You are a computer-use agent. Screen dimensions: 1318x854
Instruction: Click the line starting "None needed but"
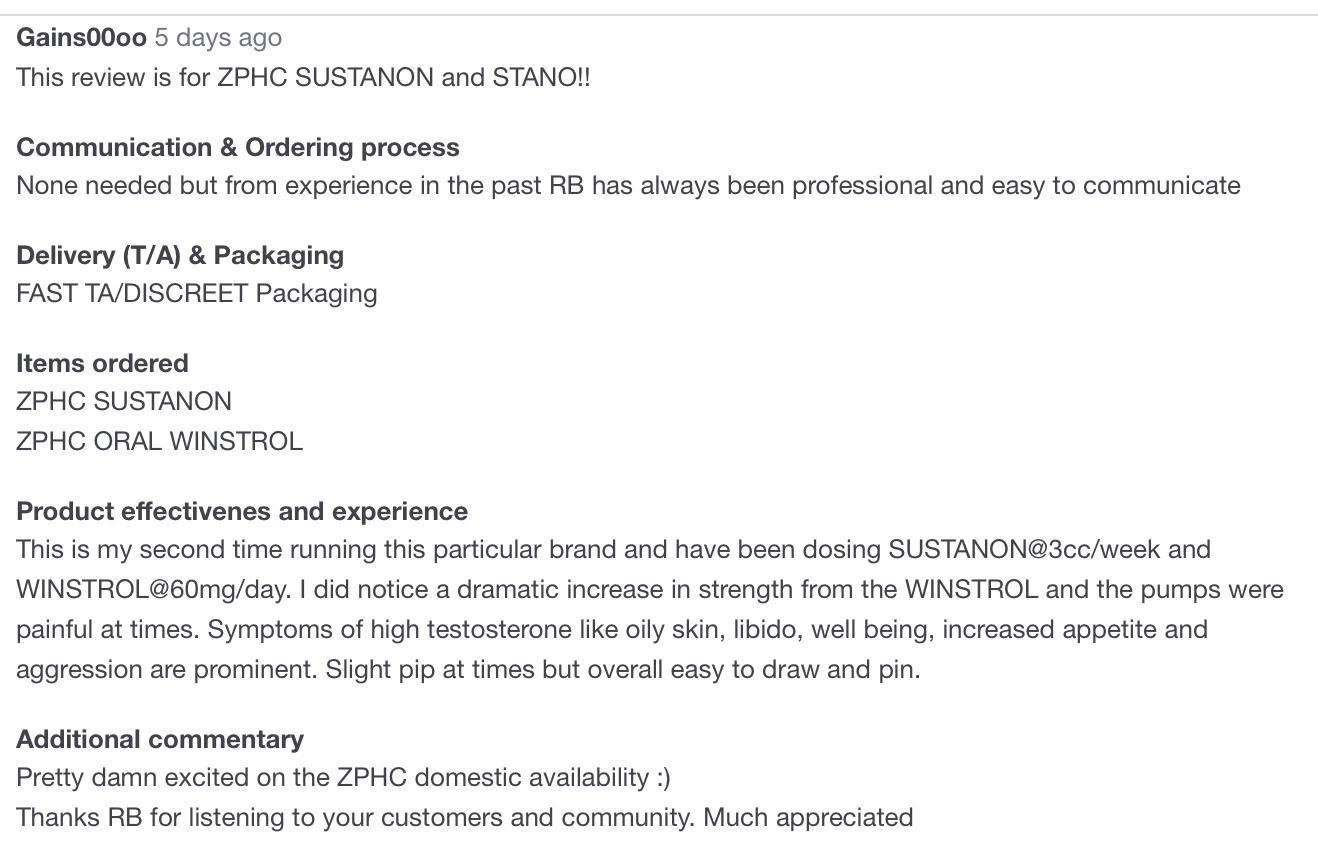point(628,186)
